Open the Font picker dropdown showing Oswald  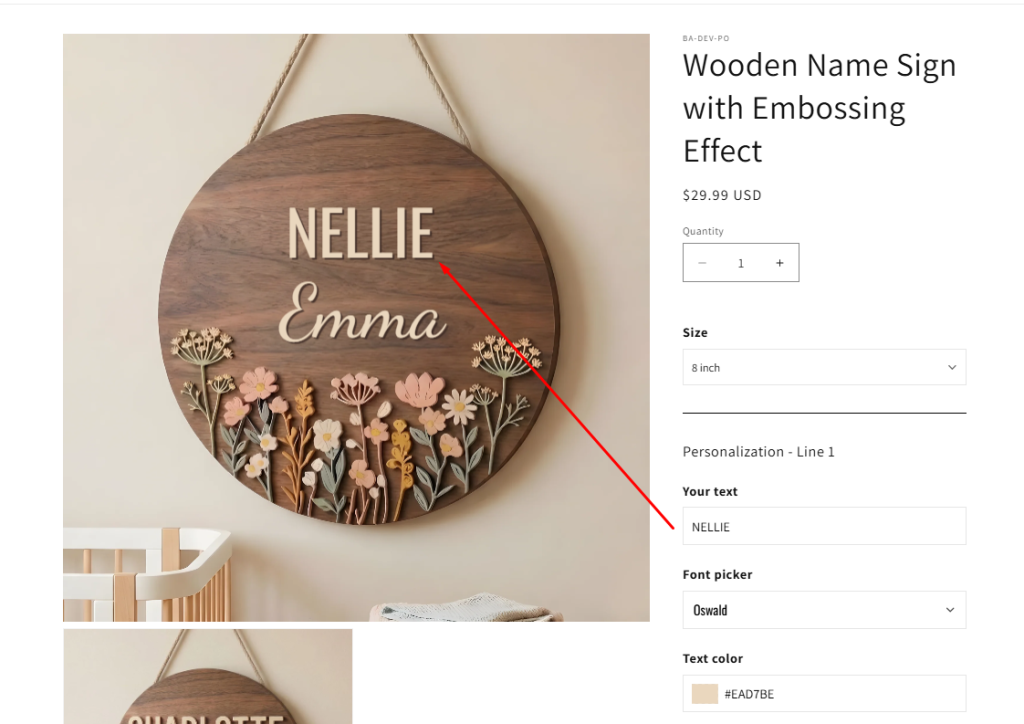tap(823, 610)
